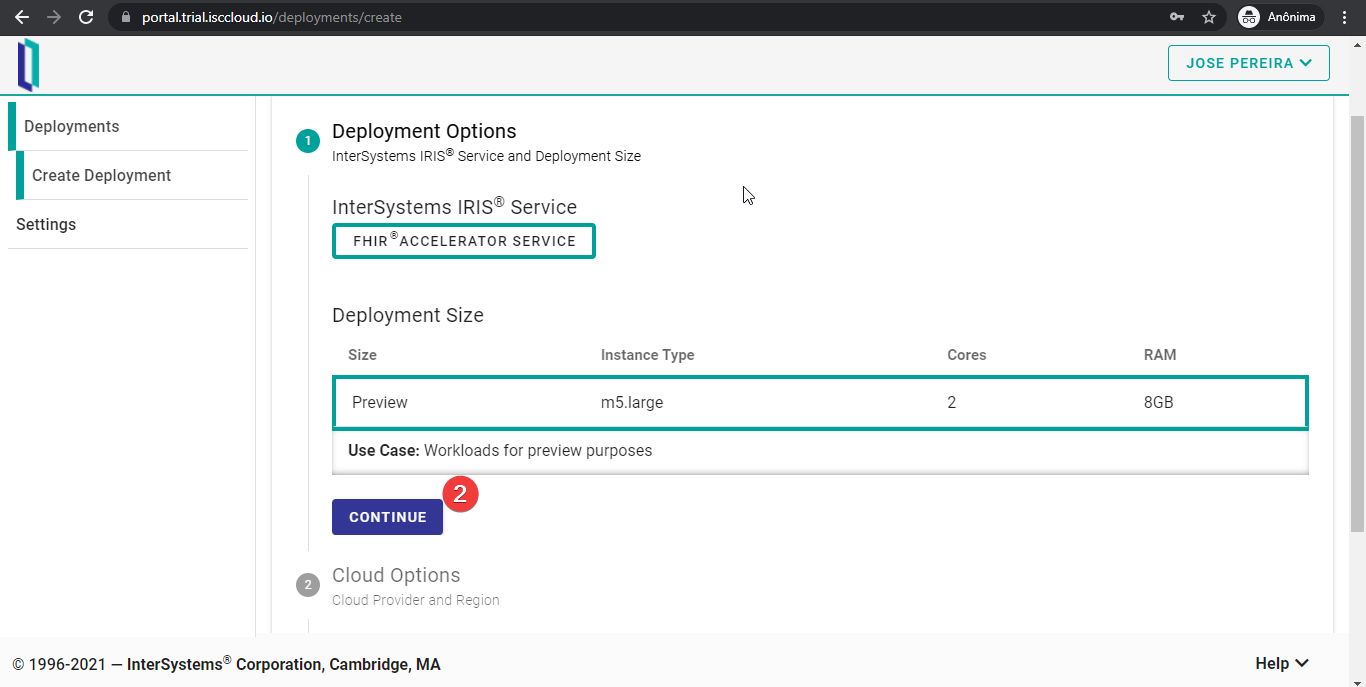Open the saved passwords key icon
Viewport: 1366px width, 687px height.
[1177, 17]
